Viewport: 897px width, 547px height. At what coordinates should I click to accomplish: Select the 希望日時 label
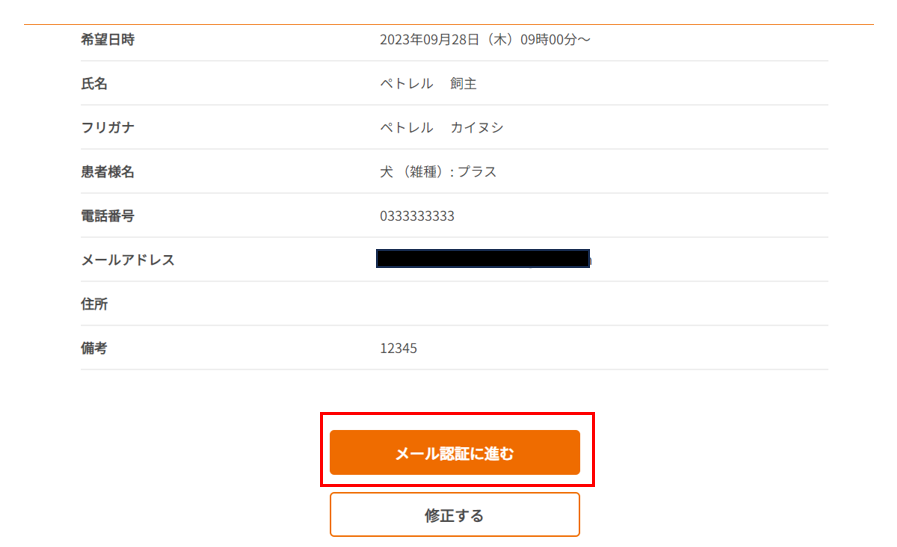click(107, 40)
